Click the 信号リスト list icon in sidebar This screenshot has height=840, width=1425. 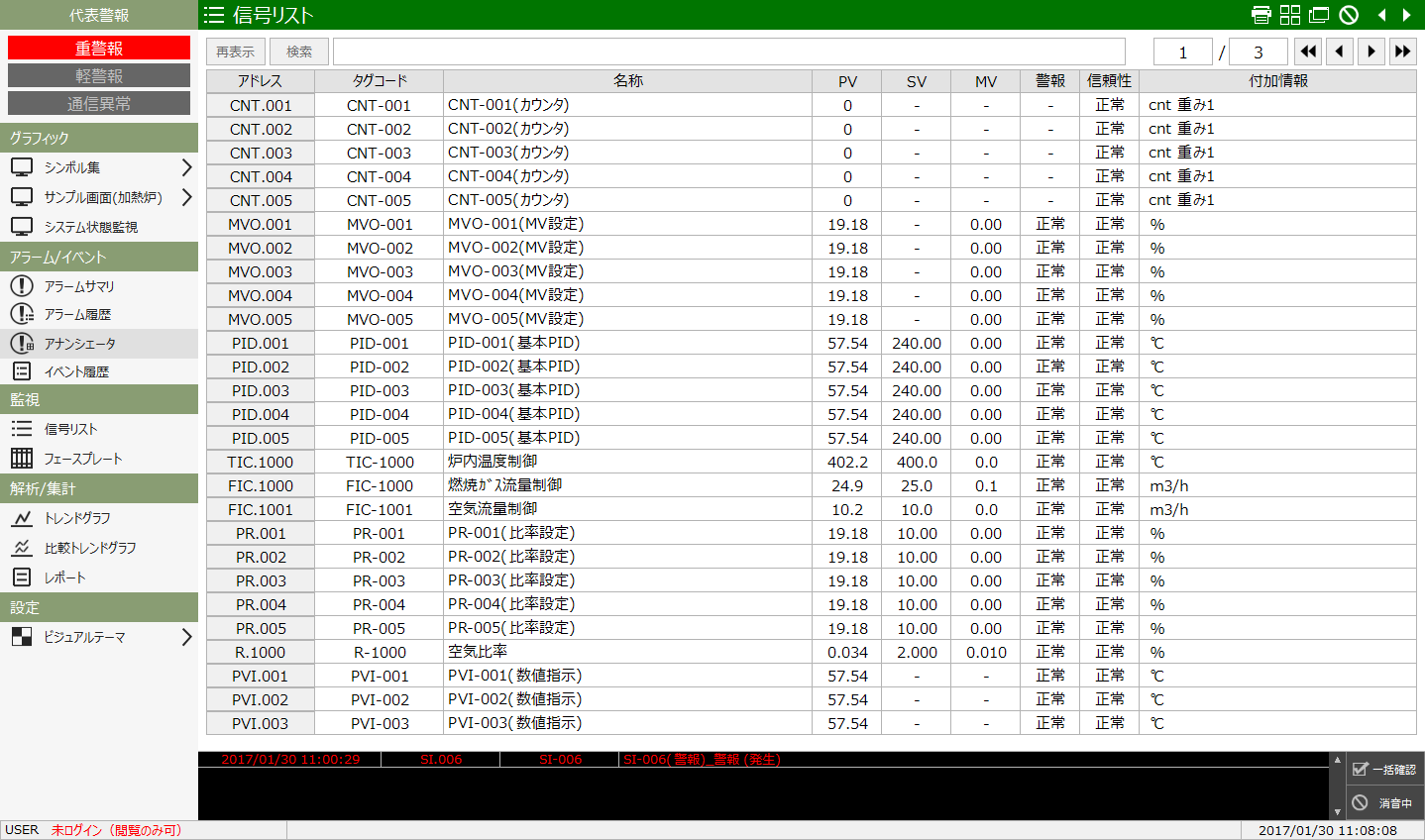point(22,429)
